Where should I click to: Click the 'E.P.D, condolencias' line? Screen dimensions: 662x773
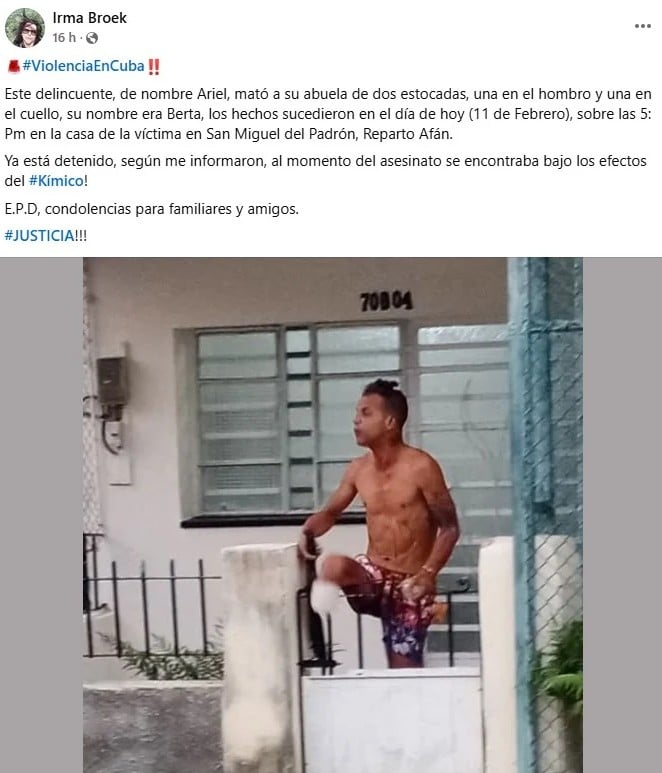[152, 209]
